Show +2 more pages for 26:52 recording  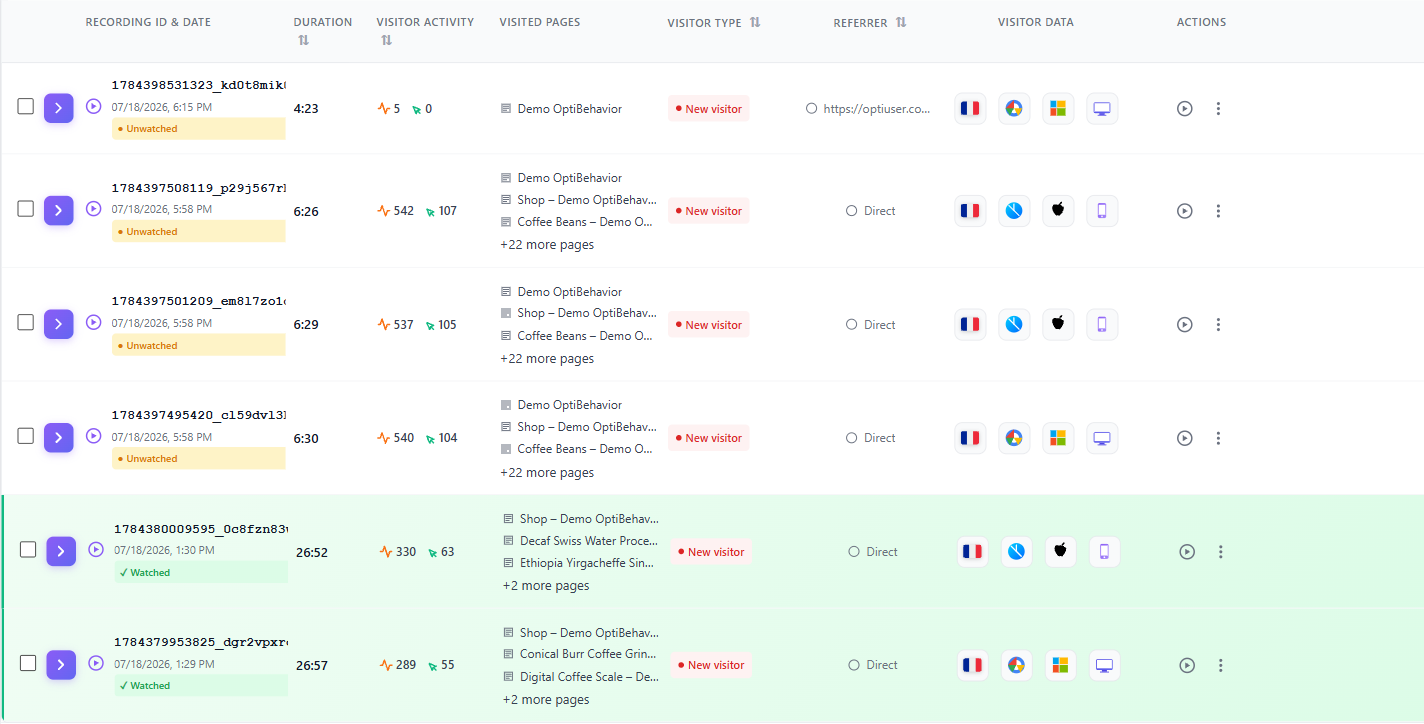coord(546,586)
